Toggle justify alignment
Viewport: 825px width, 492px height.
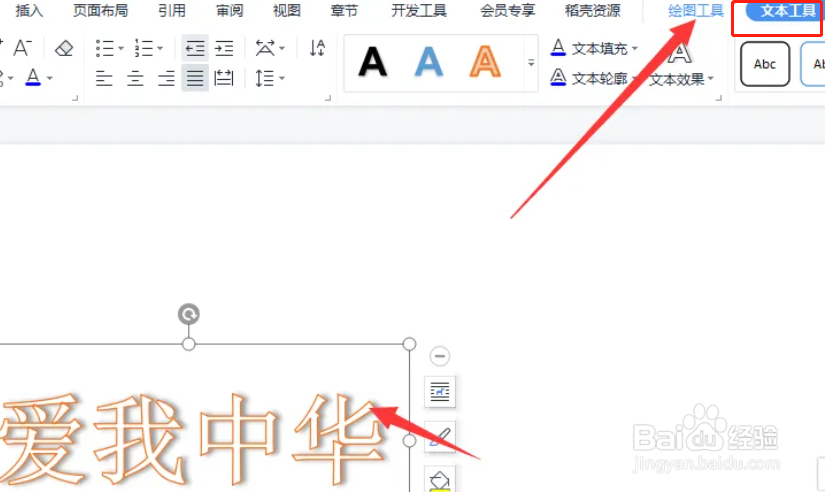coord(195,78)
